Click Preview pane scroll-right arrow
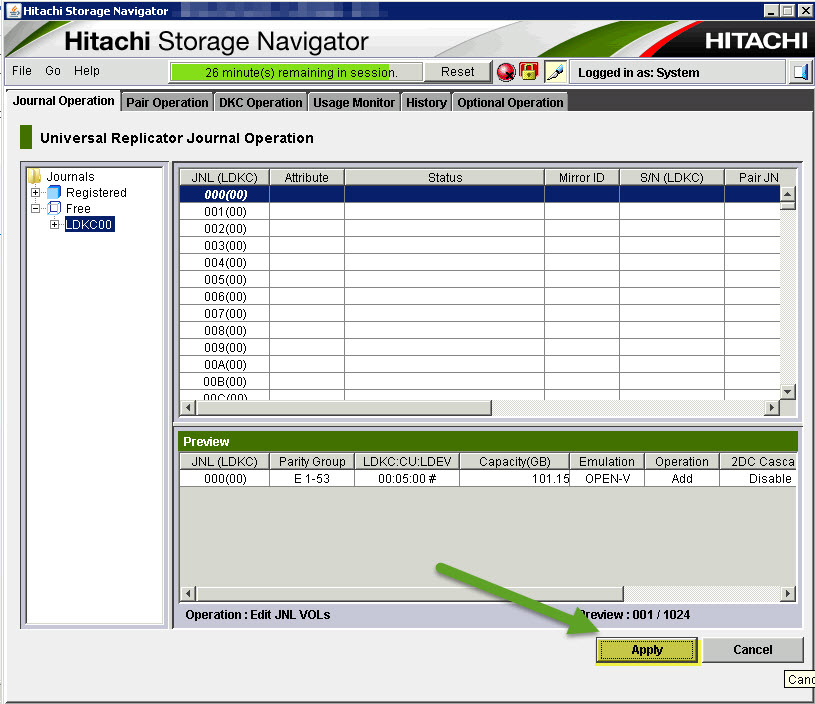Viewport: 815px width, 704px height. (x=788, y=593)
